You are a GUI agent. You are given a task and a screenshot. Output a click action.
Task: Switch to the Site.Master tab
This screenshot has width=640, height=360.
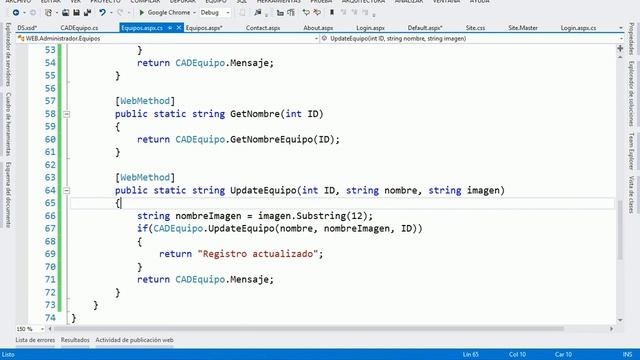point(523,28)
